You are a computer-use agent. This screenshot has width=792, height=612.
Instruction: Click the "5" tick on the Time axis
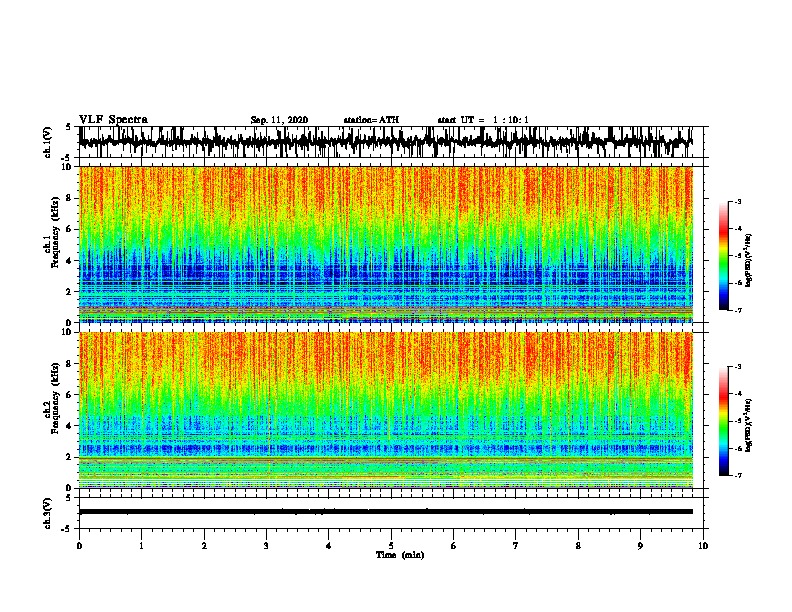click(x=391, y=546)
